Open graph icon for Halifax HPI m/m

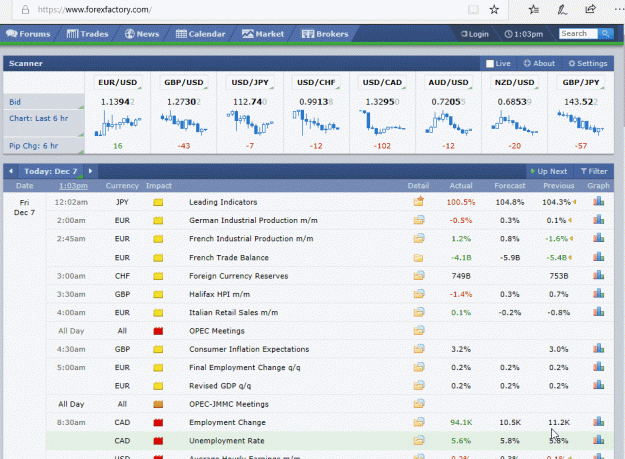point(598,294)
